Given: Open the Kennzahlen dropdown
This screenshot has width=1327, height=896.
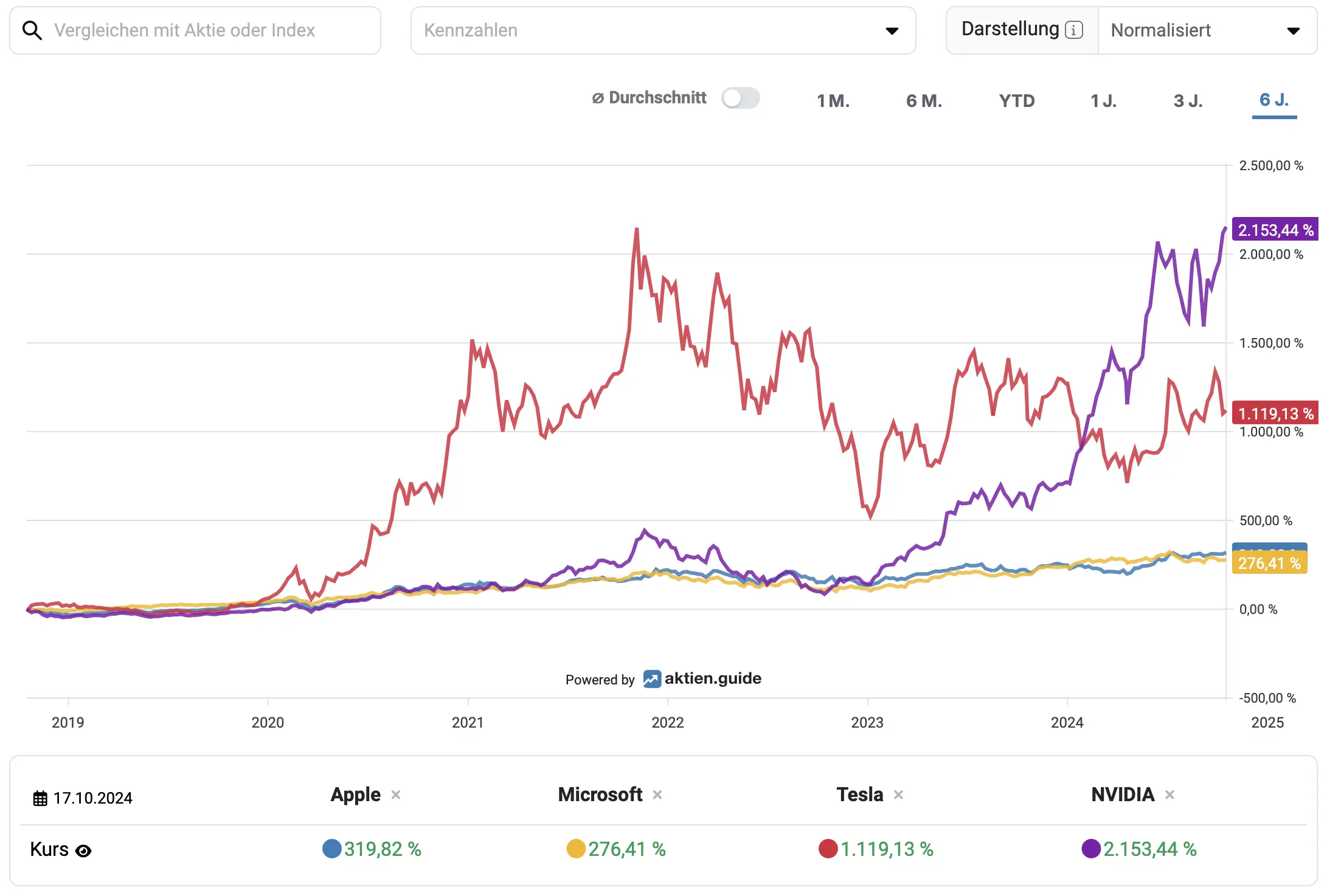Looking at the screenshot, I should click(x=663, y=30).
